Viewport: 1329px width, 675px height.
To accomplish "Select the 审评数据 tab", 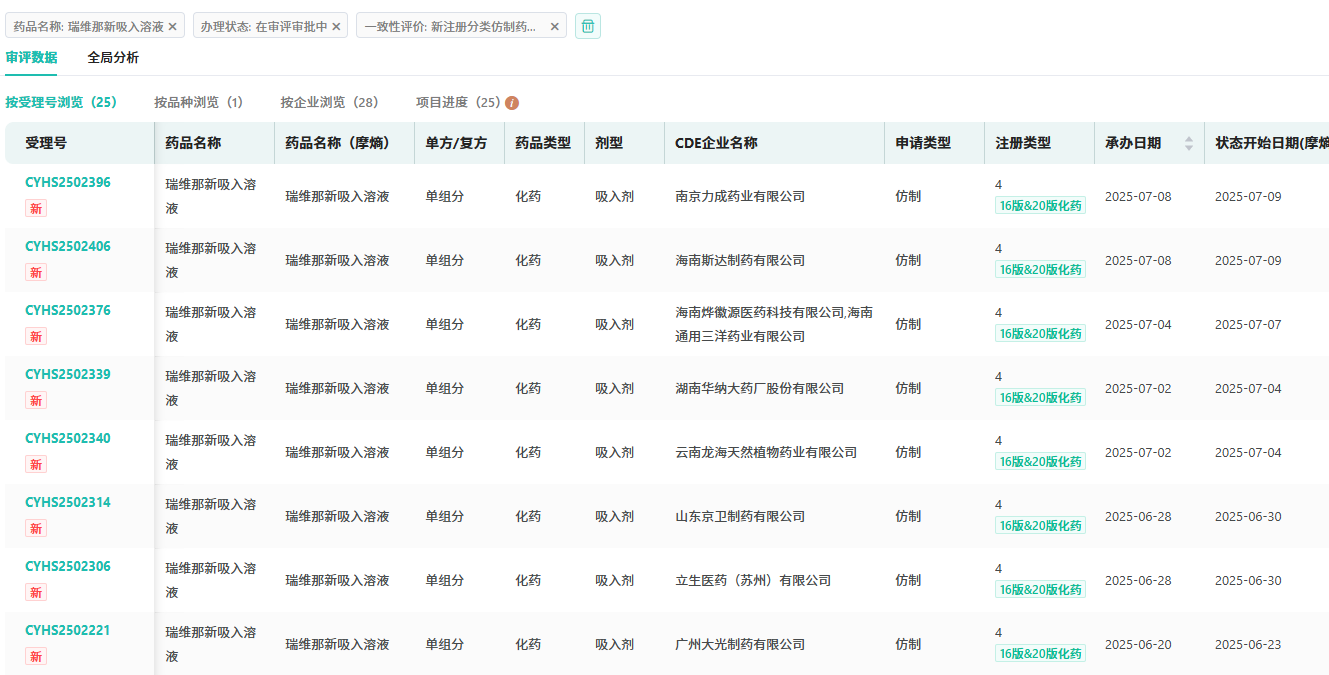I will 31,58.
